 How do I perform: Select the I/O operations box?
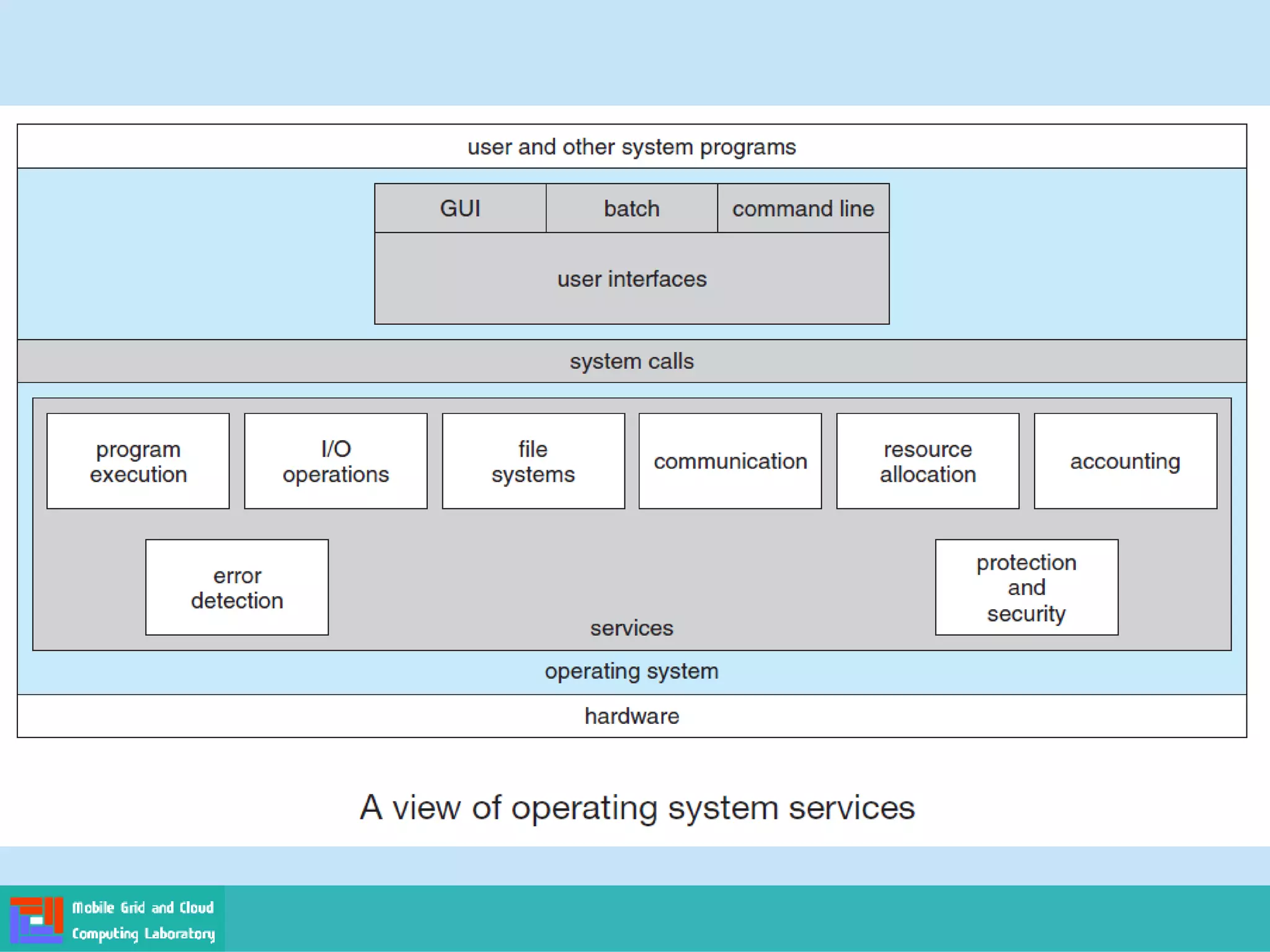point(335,461)
